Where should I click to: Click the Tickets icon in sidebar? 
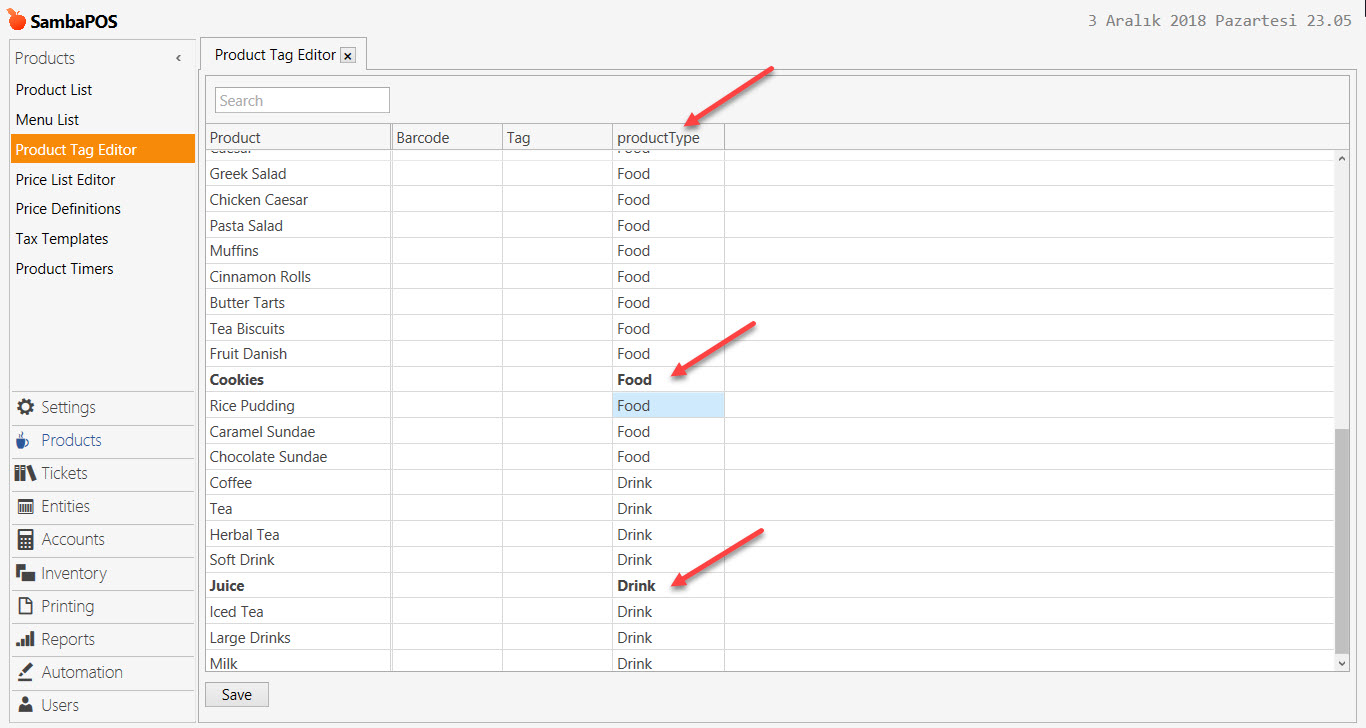(x=25, y=473)
